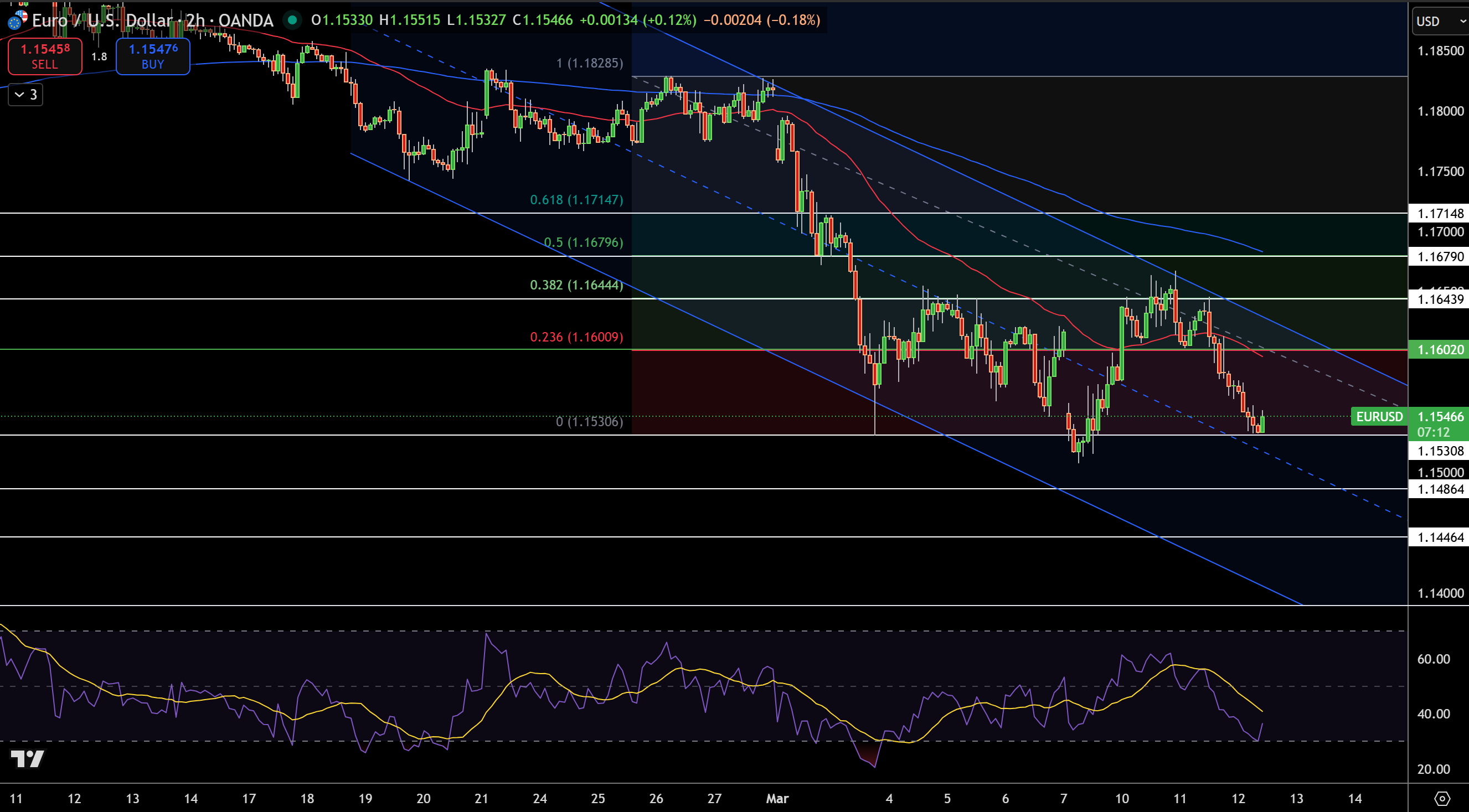Click the 20.00 RSI scale label

tap(1434, 769)
